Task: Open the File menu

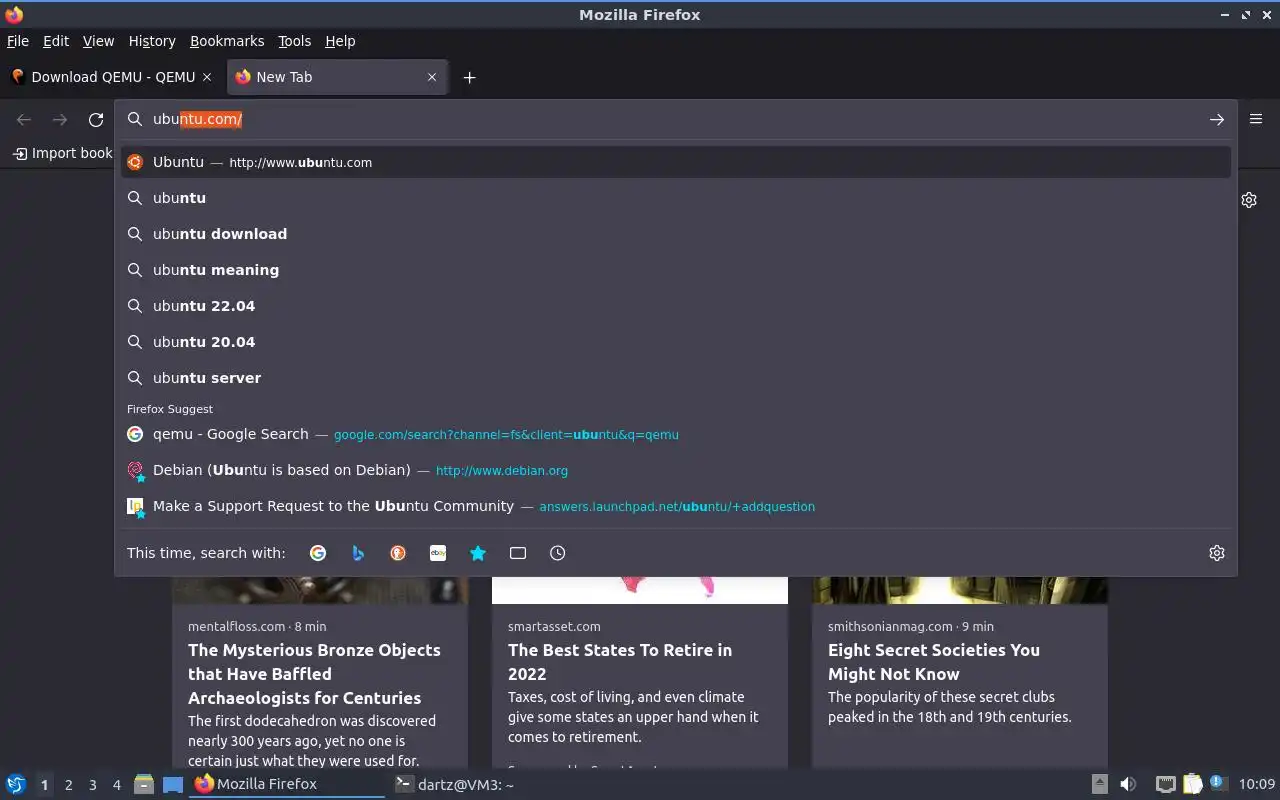Action: (x=18, y=41)
